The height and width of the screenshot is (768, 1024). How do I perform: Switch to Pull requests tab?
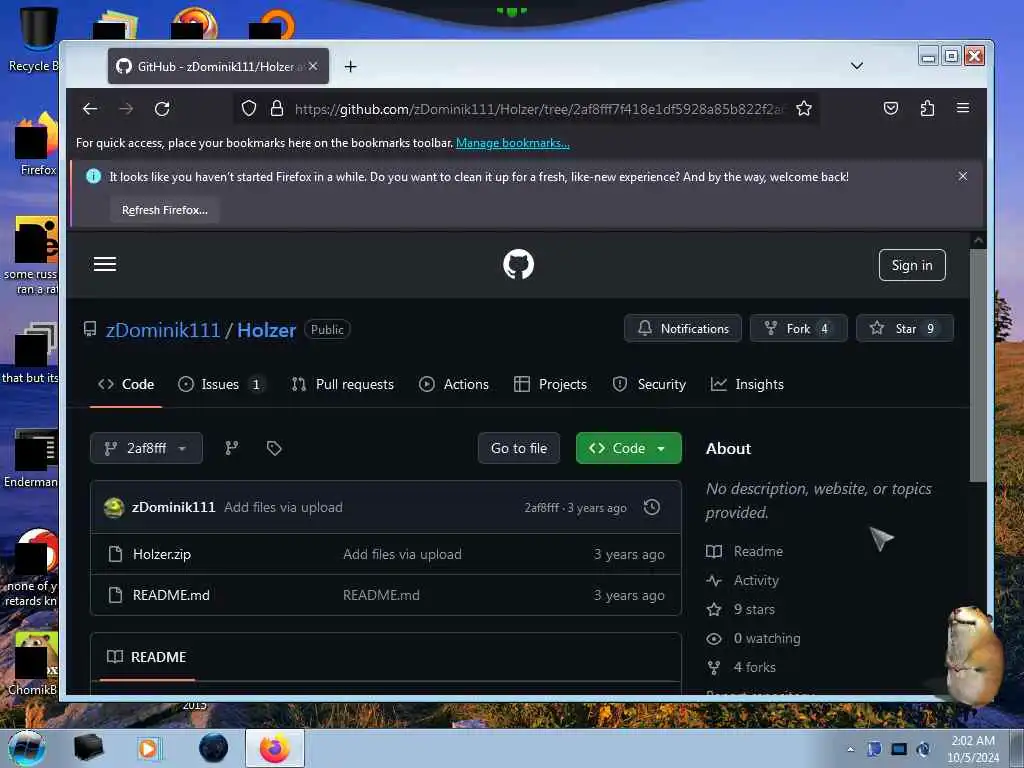pos(343,385)
